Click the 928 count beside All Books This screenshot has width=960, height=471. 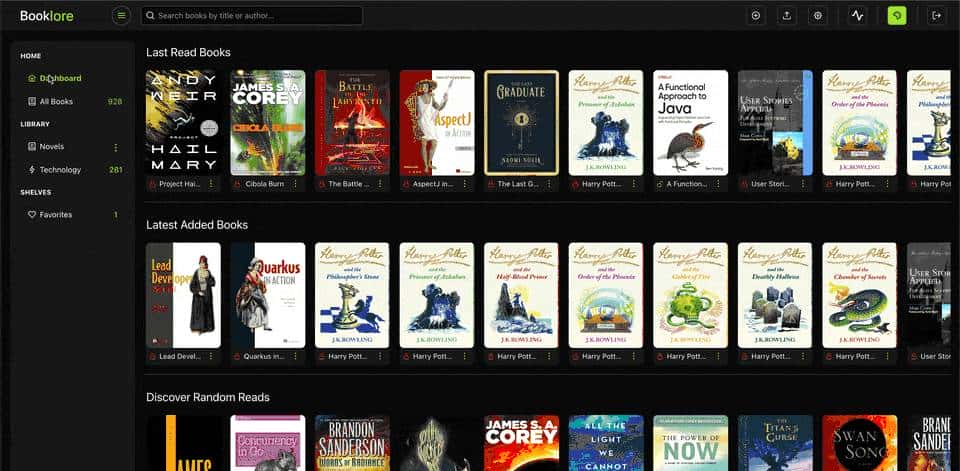tap(114, 102)
